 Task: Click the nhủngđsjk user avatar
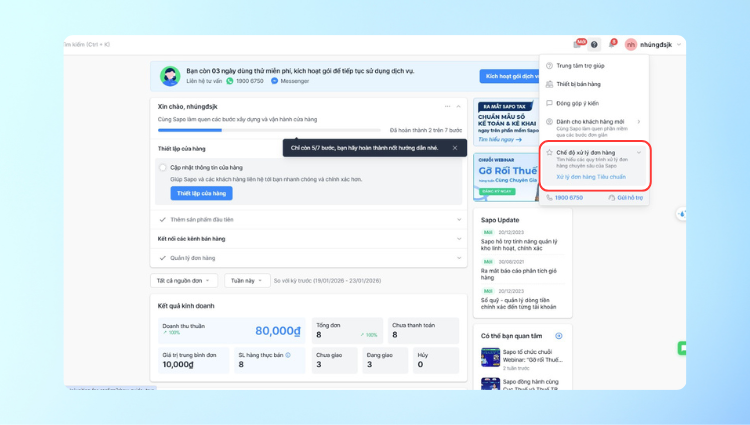click(631, 44)
